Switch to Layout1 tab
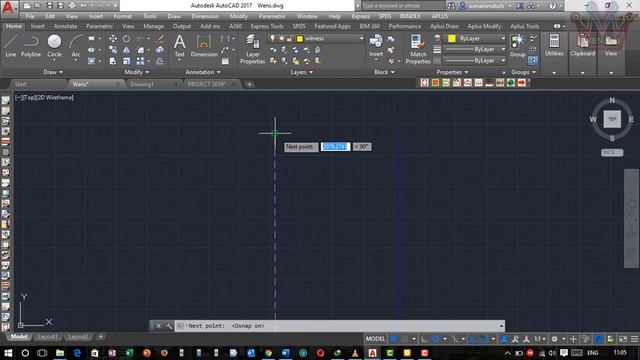640x360 pixels. (x=47, y=337)
